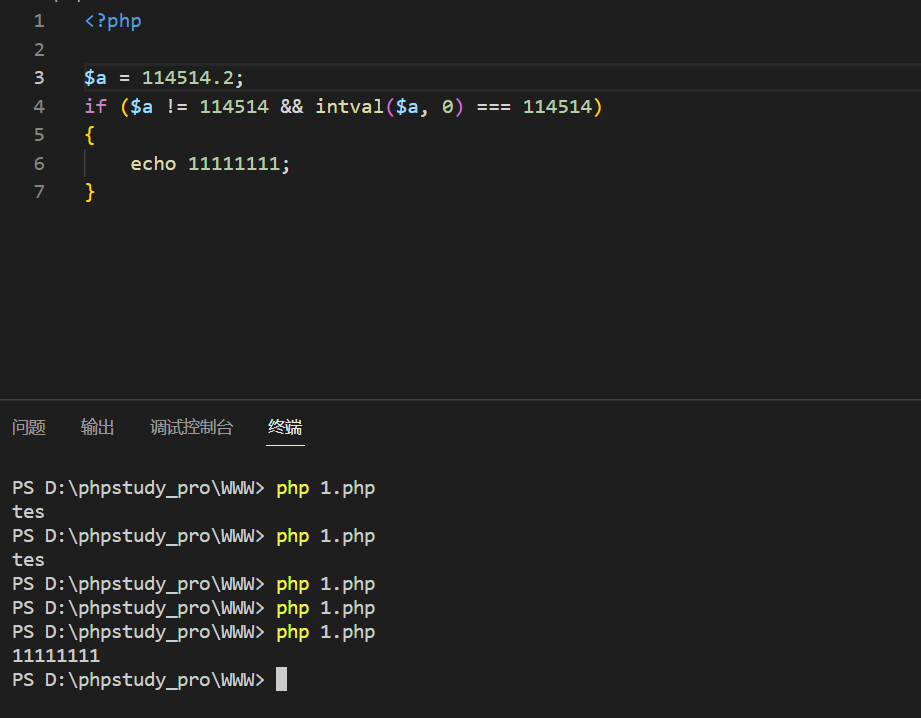921x718 pixels.
Task: Click line number 2 in gutter
Action: 39,50
